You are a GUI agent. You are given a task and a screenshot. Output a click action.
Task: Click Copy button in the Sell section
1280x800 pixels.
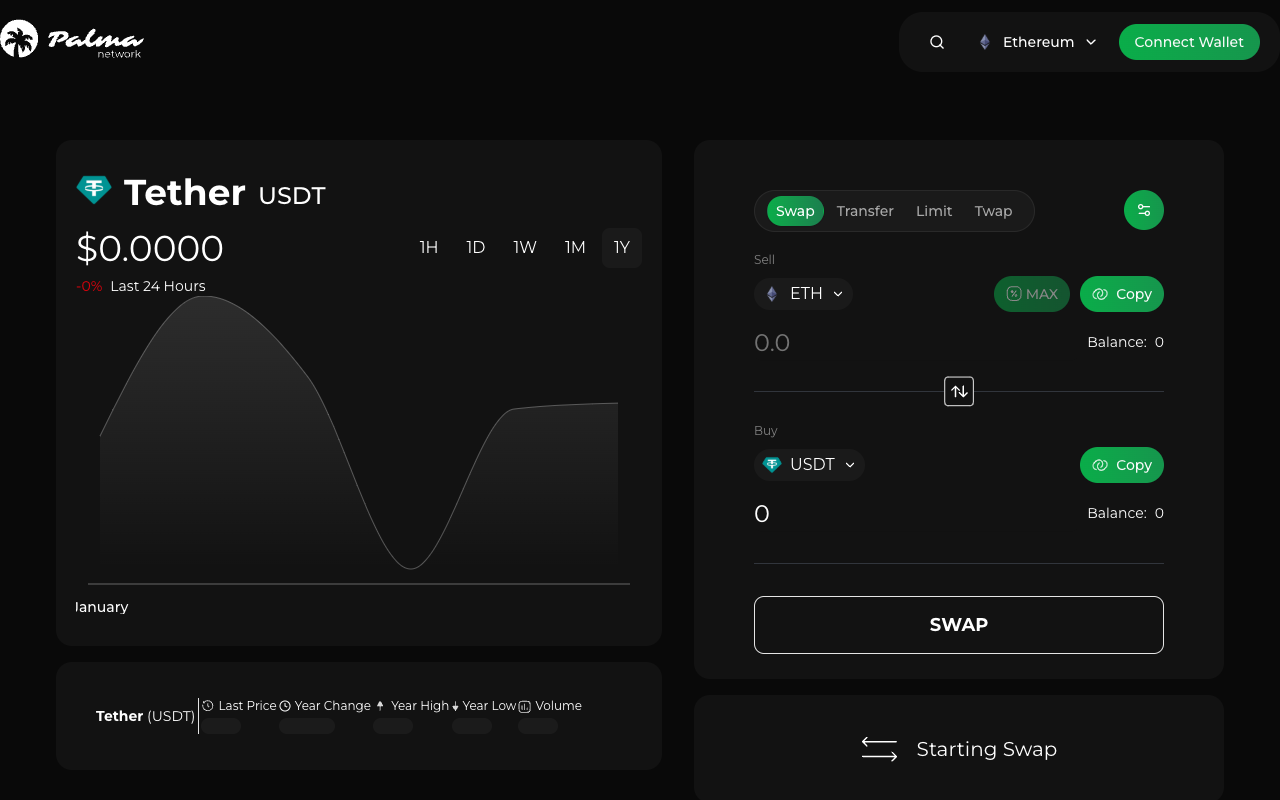coord(1122,294)
